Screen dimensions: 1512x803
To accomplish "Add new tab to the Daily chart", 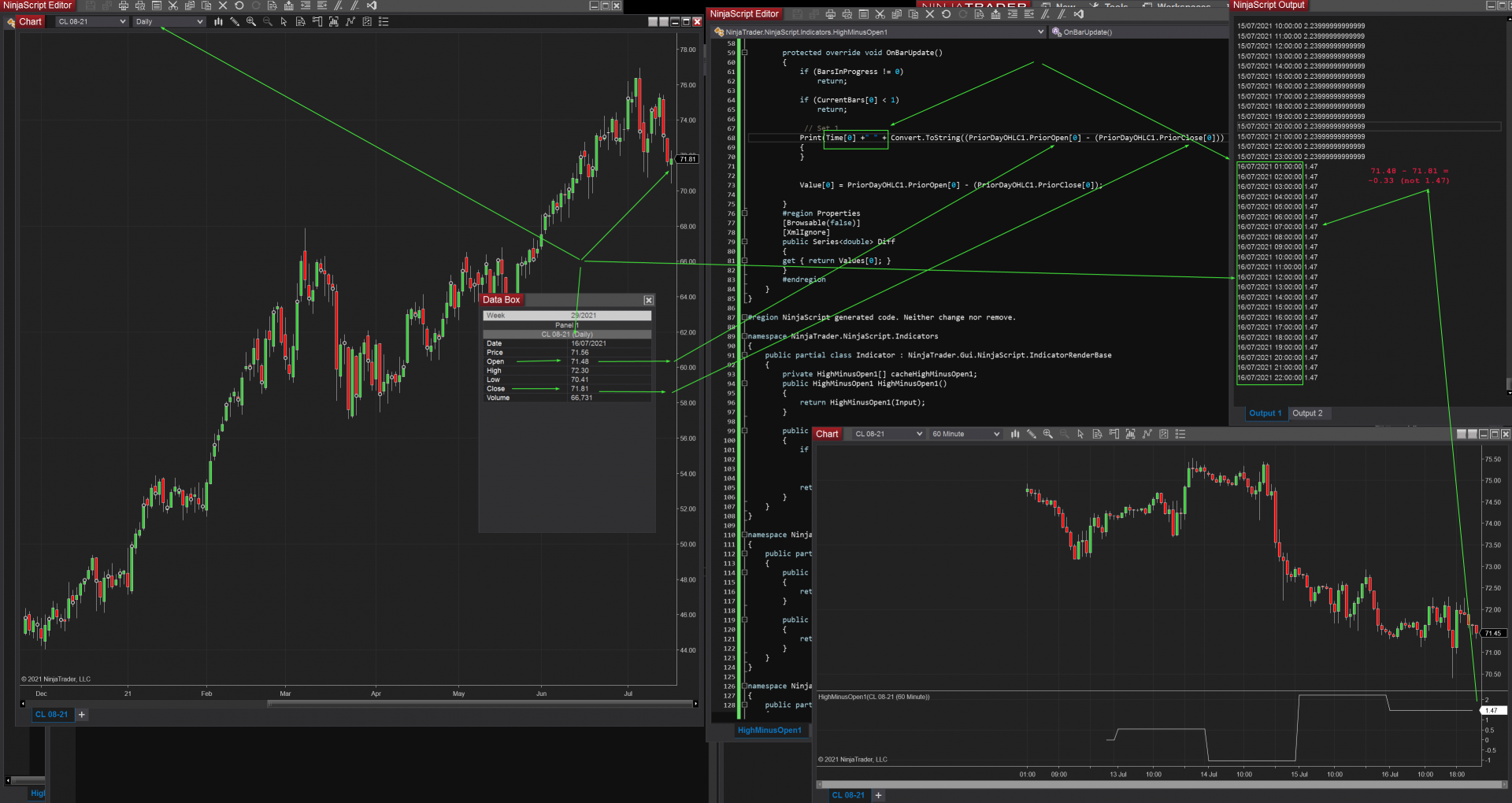I will tap(82, 715).
